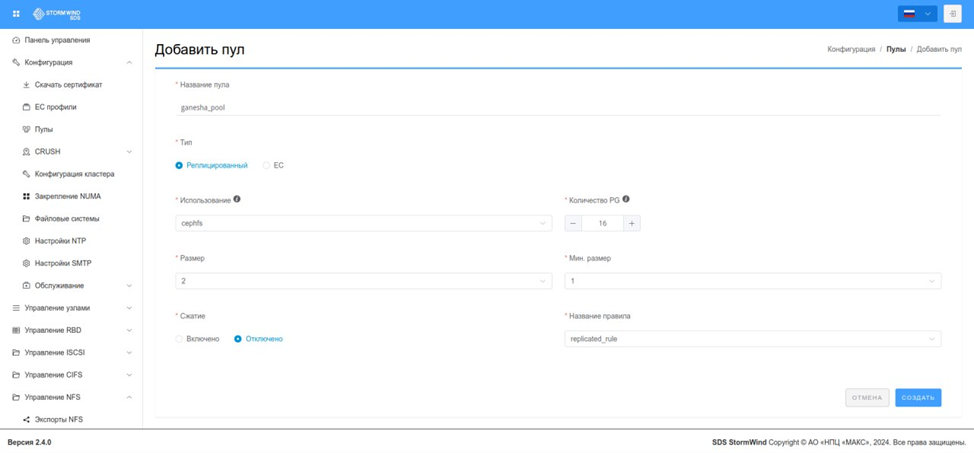
Task: Open the language flag dropdown
Action: (917, 14)
